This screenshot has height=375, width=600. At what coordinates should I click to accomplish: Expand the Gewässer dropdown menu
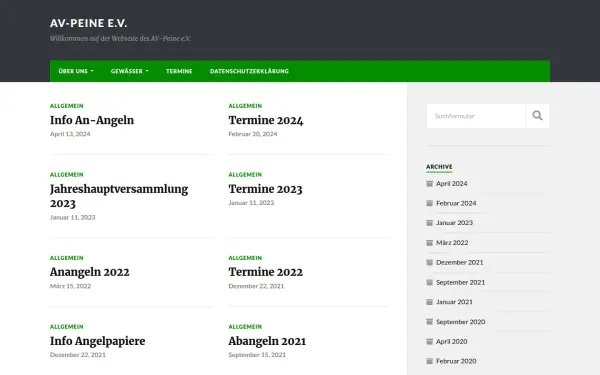coord(130,71)
